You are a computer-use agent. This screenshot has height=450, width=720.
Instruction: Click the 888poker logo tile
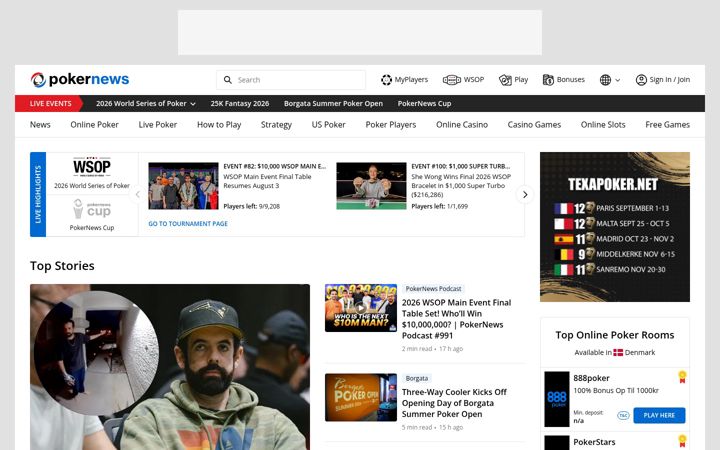coord(557,399)
